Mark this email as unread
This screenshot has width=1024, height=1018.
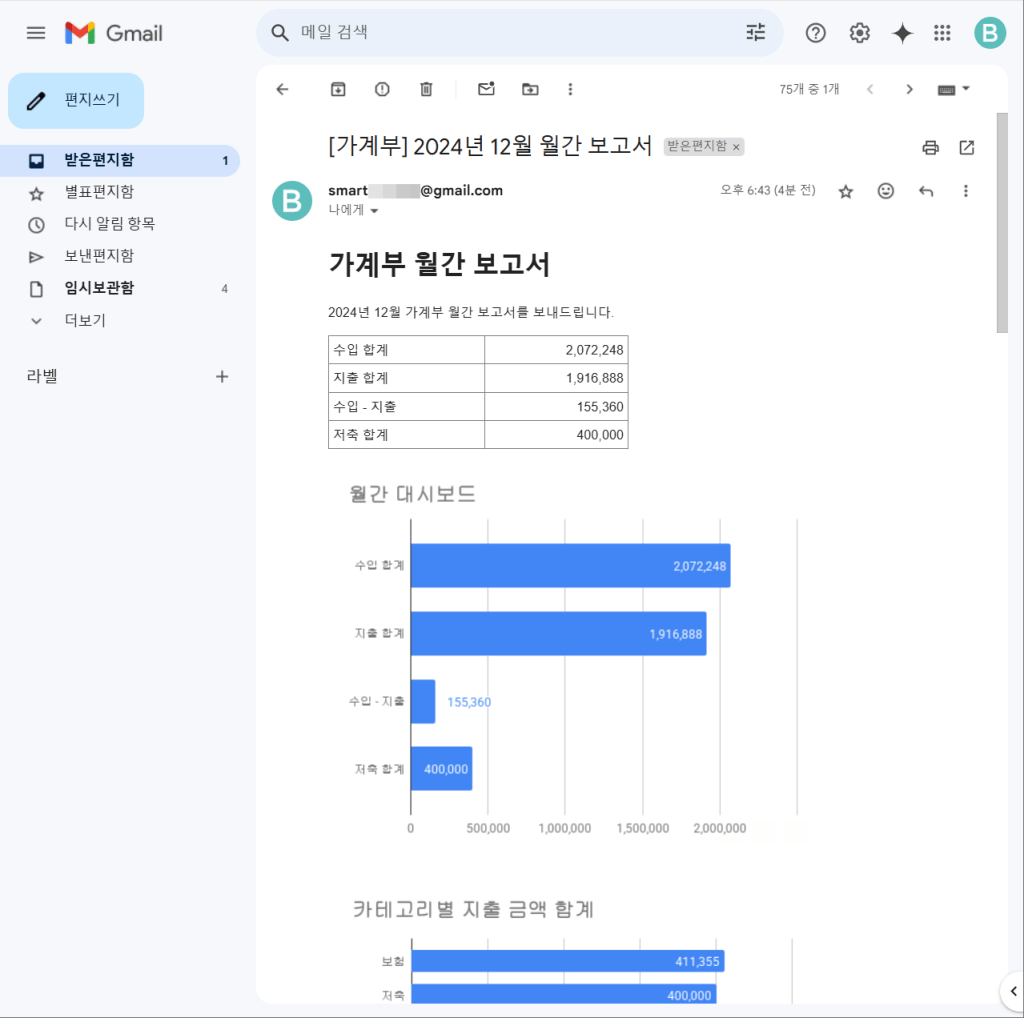pyautogui.click(x=486, y=89)
